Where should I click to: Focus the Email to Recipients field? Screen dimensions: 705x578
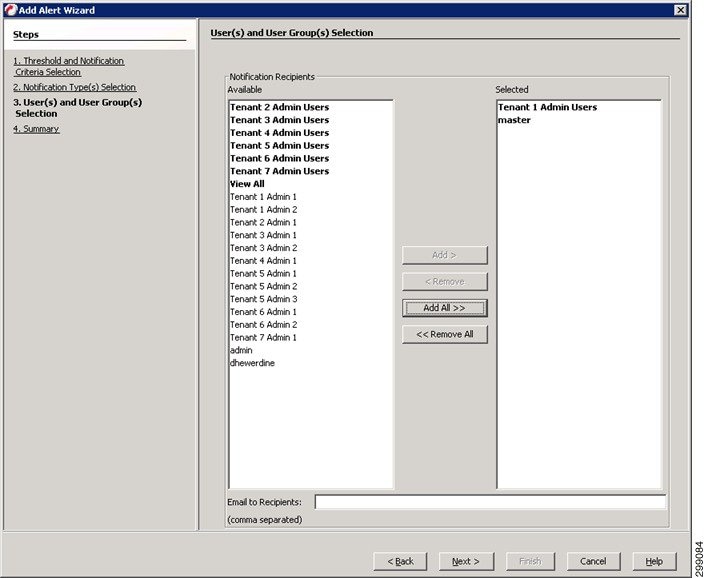[x=490, y=502]
